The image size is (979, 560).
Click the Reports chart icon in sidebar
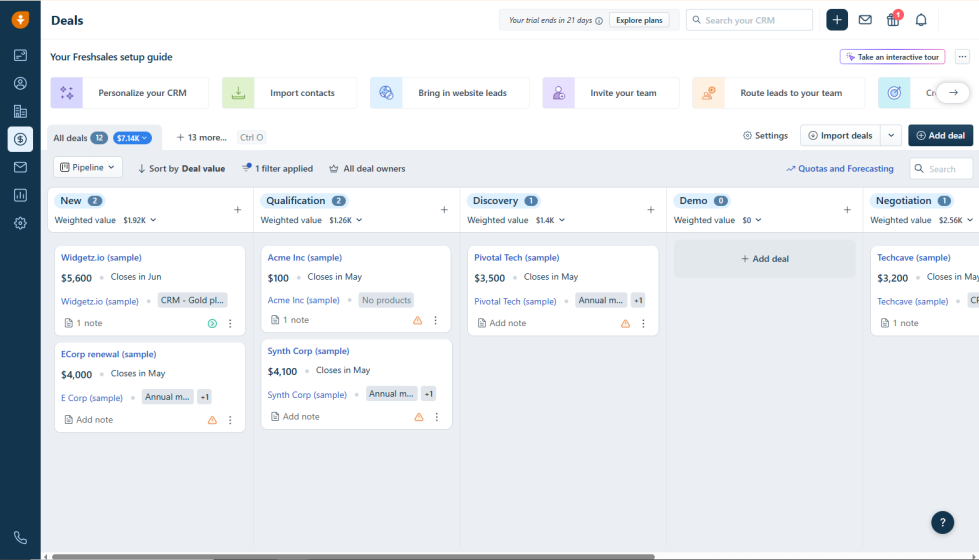click(20, 195)
